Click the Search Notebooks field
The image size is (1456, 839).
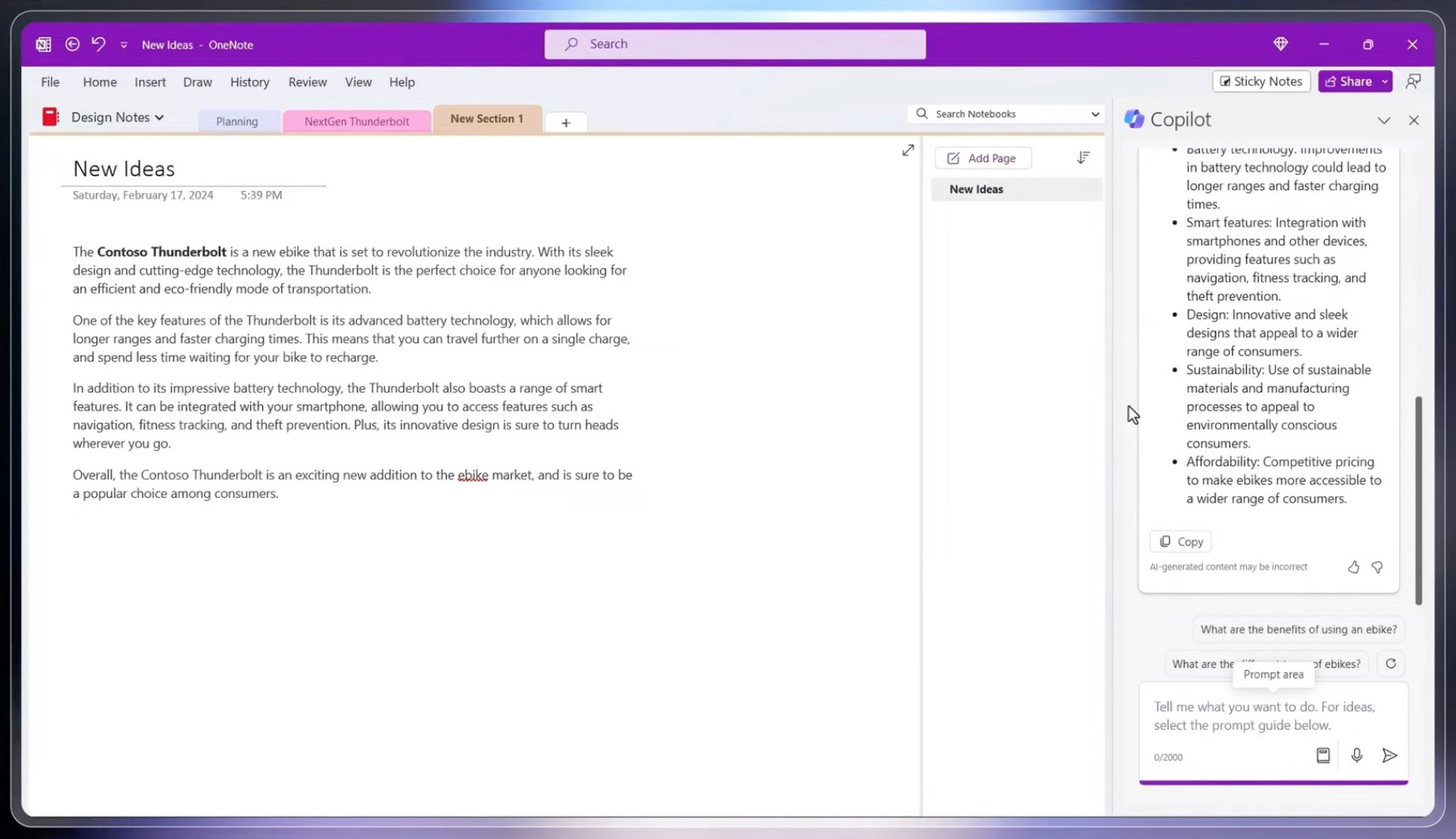click(x=1004, y=114)
